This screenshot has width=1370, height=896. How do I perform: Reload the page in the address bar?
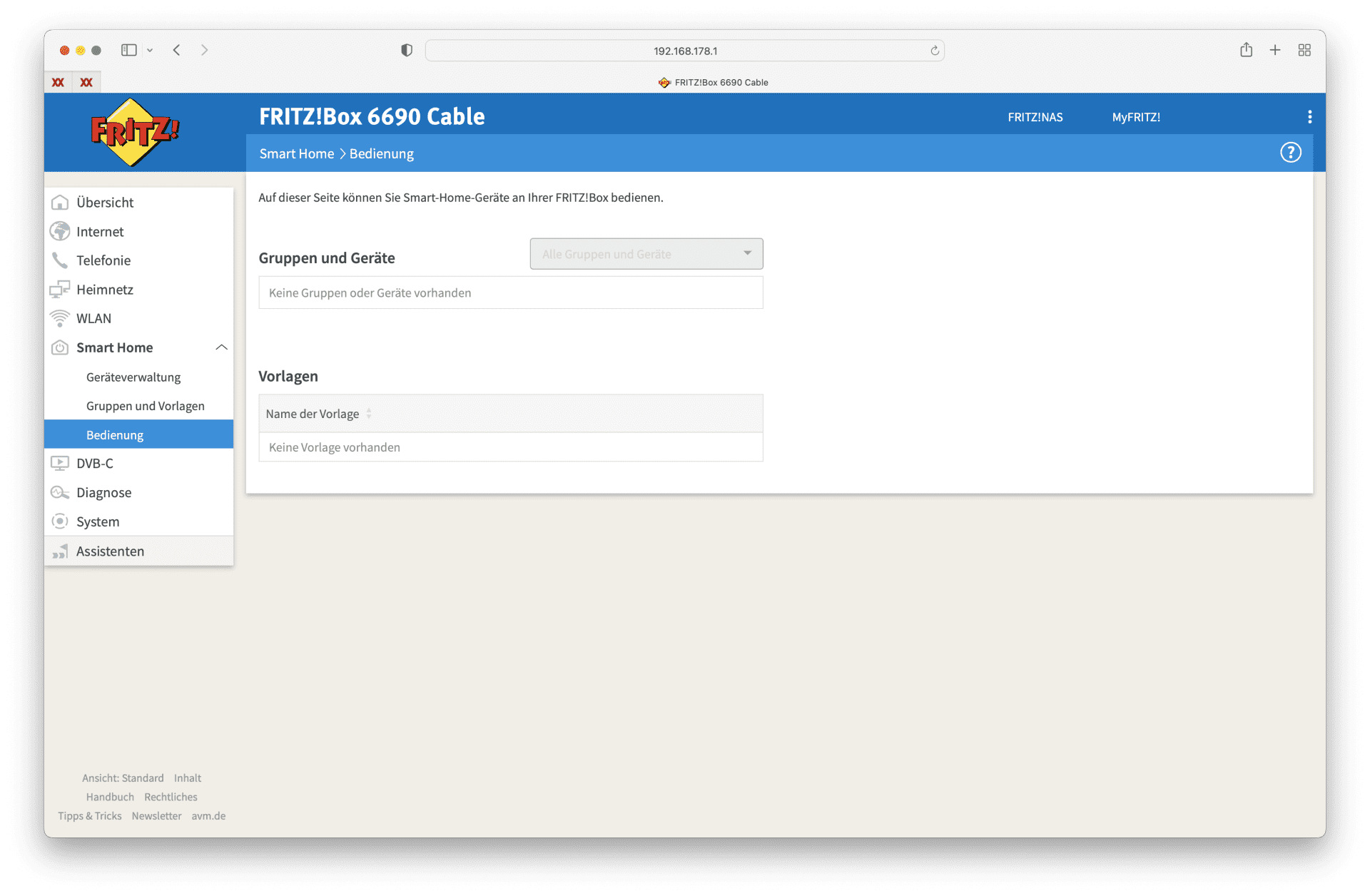coord(934,51)
